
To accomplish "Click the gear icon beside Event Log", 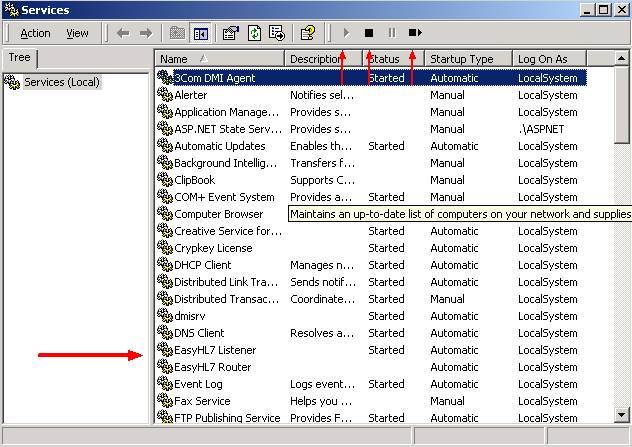I will point(165,383).
